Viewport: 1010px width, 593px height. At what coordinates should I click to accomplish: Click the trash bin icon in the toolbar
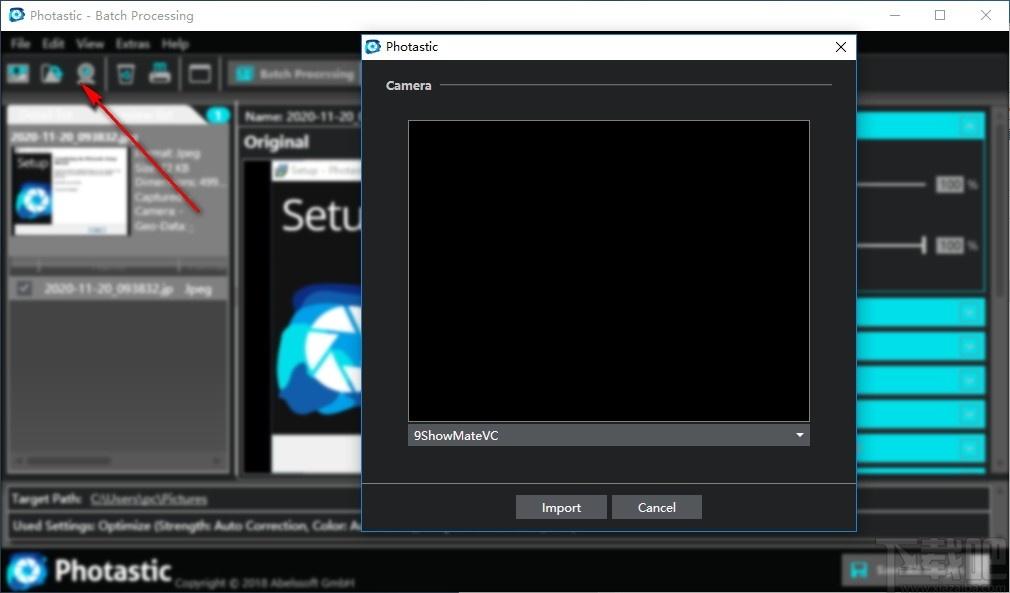point(126,73)
